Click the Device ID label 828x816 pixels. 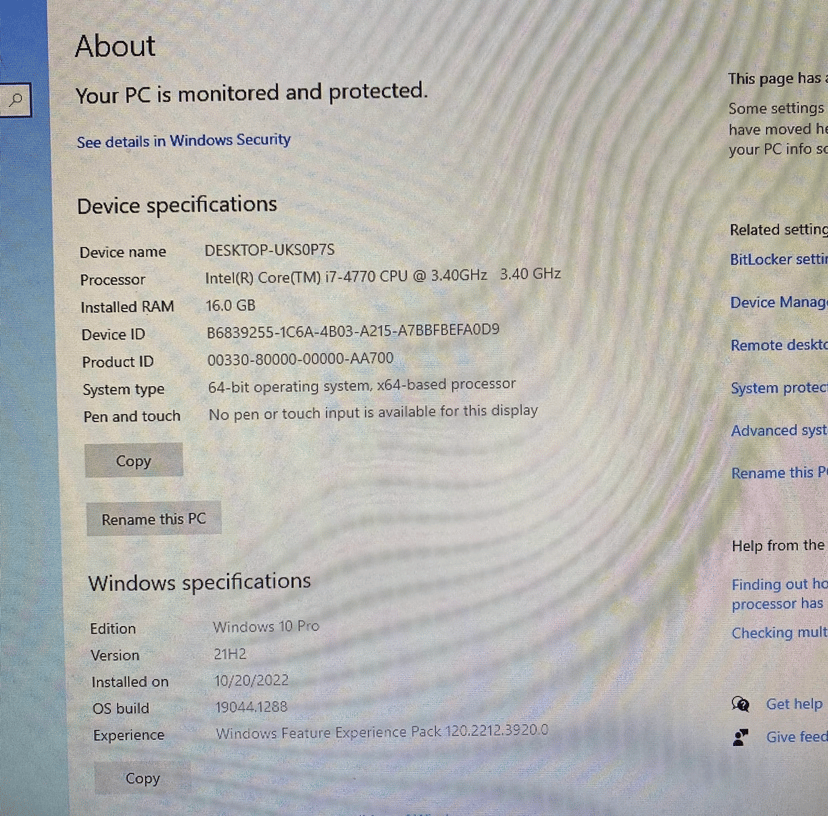[113, 335]
